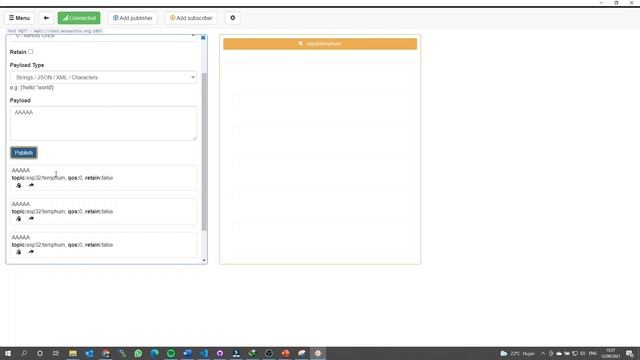640x360 pixels.
Task: Click the scrollbar down arrow in publisher panel
Action: pos(204,260)
